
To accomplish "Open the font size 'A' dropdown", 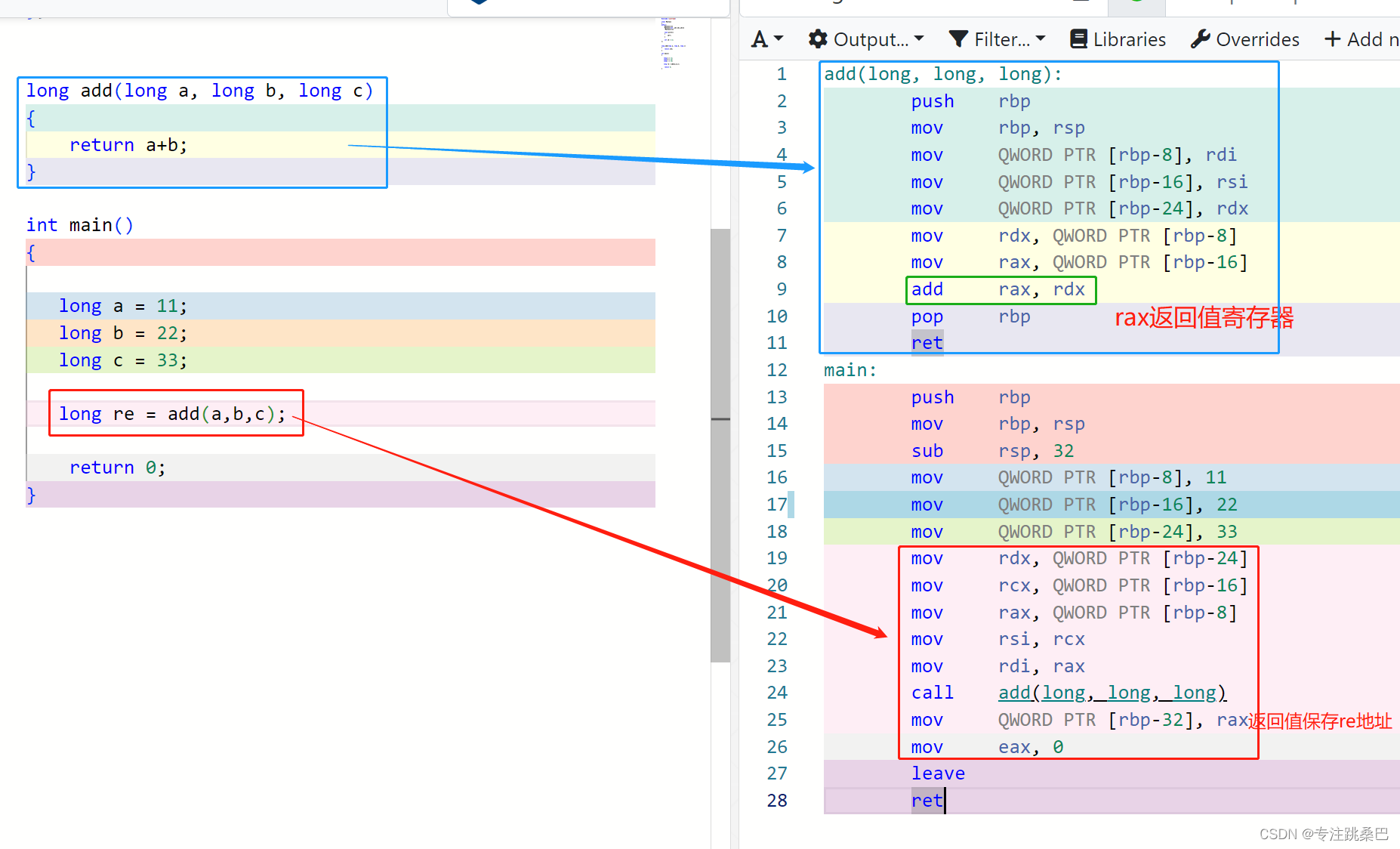I will (767, 39).
